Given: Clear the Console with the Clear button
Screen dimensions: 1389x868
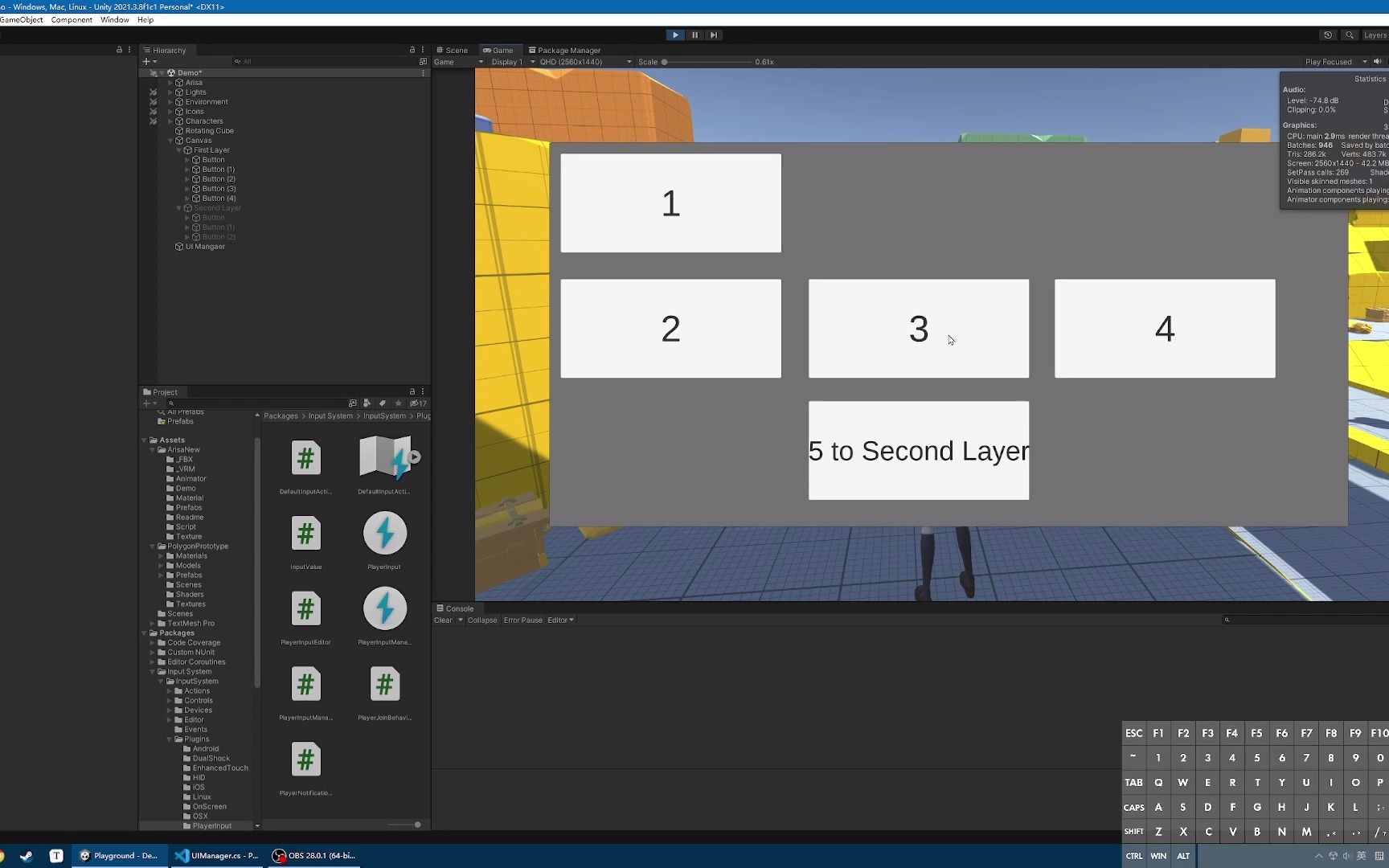Looking at the screenshot, I should click(x=444, y=620).
